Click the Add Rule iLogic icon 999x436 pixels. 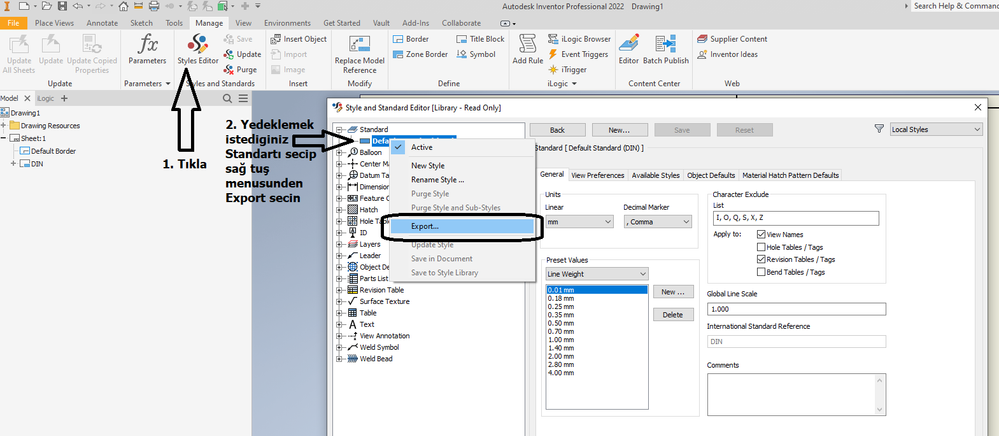[528, 49]
